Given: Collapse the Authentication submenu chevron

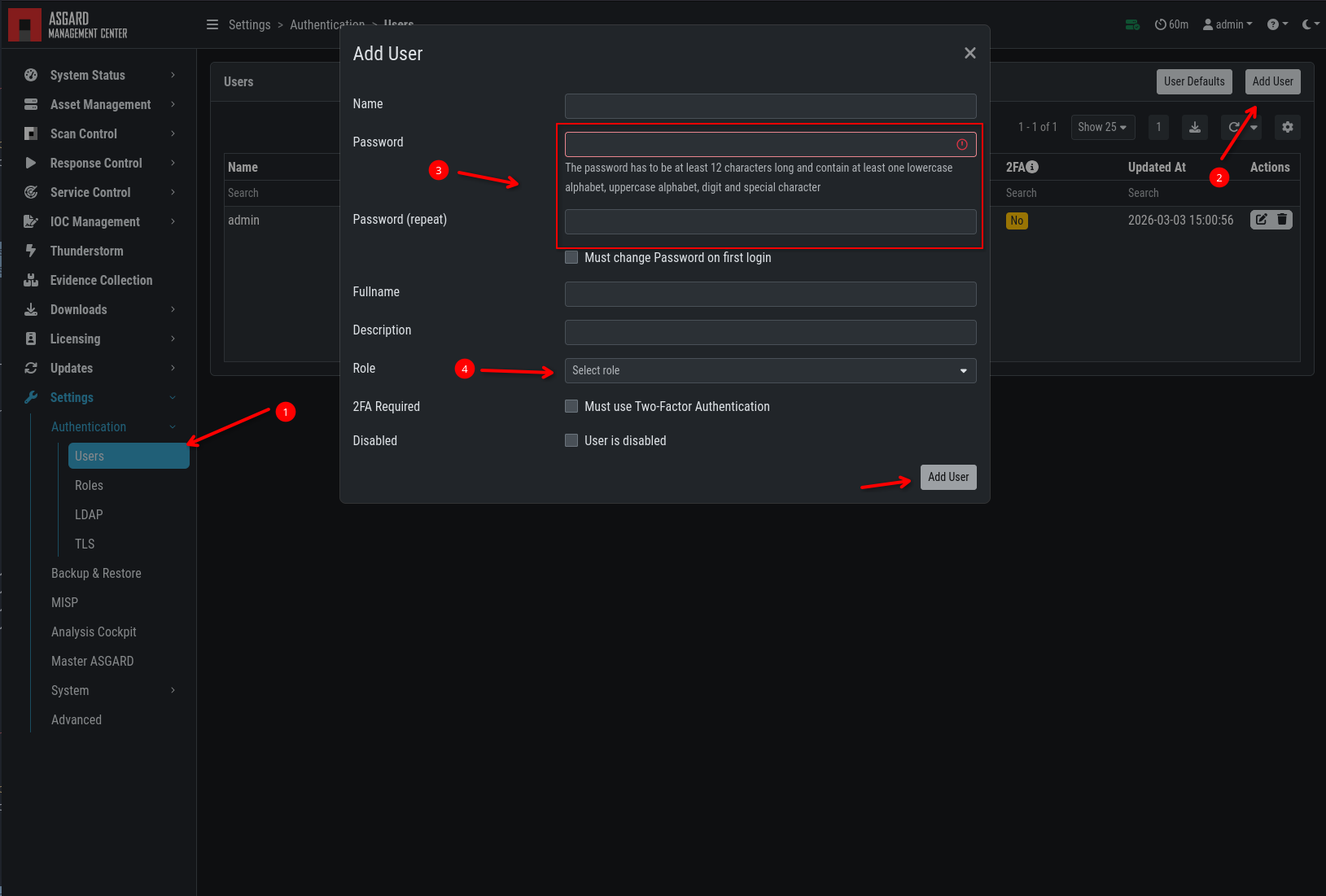Looking at the screenshot, I should click(x=173, y=426).
